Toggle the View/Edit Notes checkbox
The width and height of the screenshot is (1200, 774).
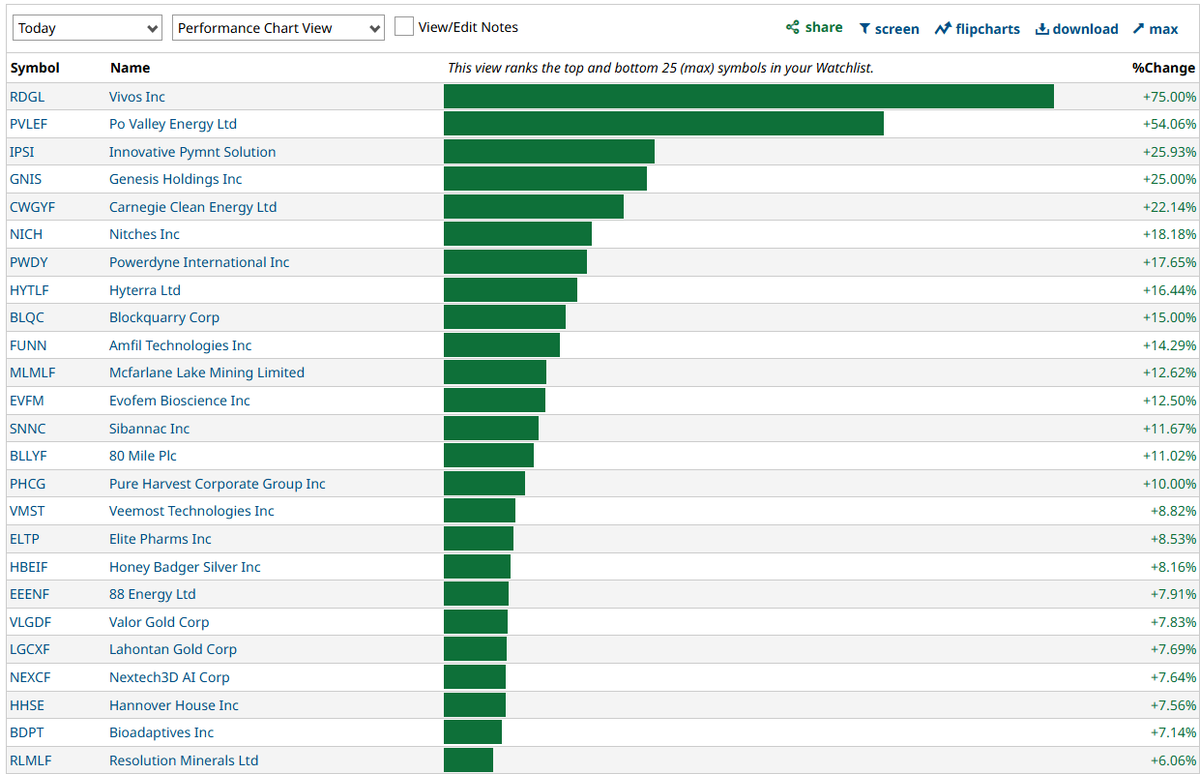(x=404, y=27)
